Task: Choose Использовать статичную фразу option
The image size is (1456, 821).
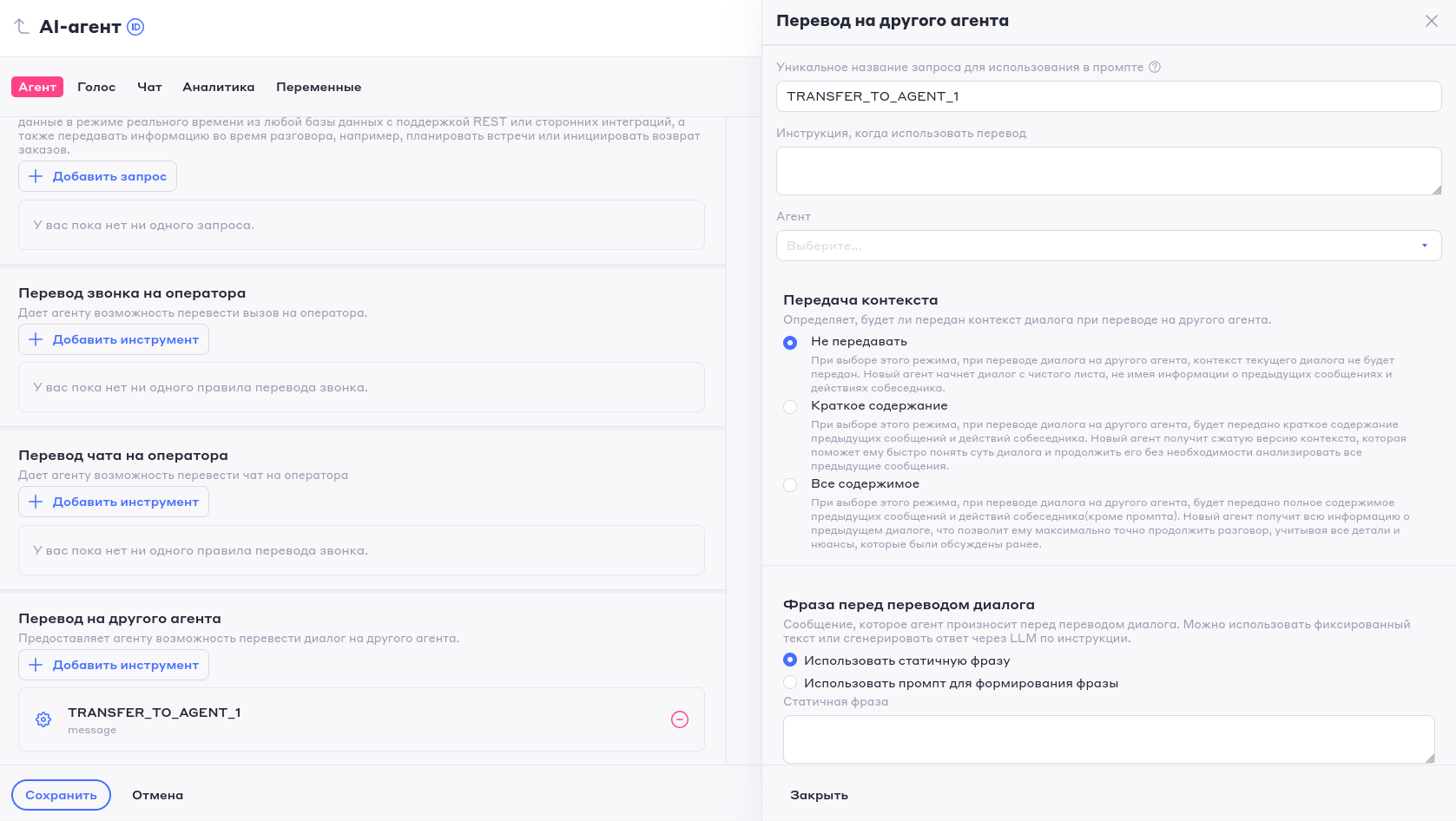Action: pyautogui.click(x=790, y=660)
